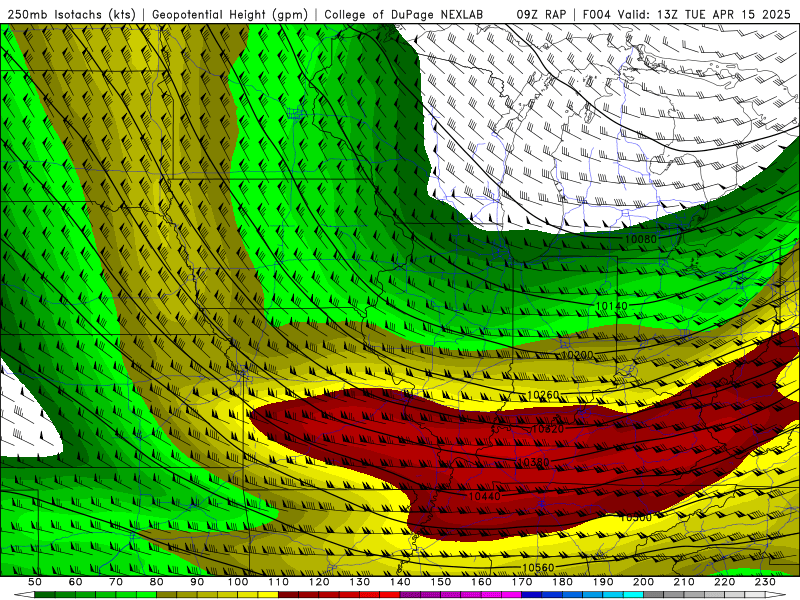Click the 110 value on the color scale

(x=278, y=582)
